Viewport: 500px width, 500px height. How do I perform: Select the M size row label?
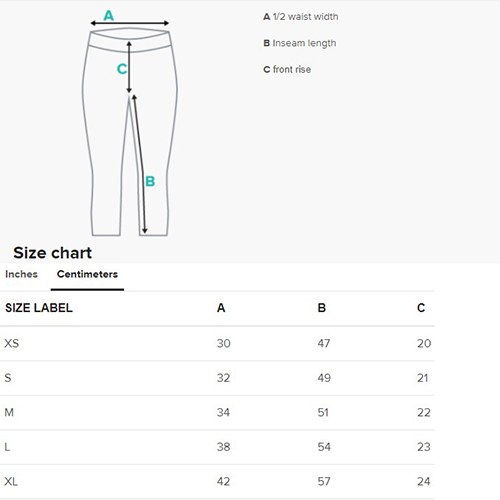click(x=9, y=412)
